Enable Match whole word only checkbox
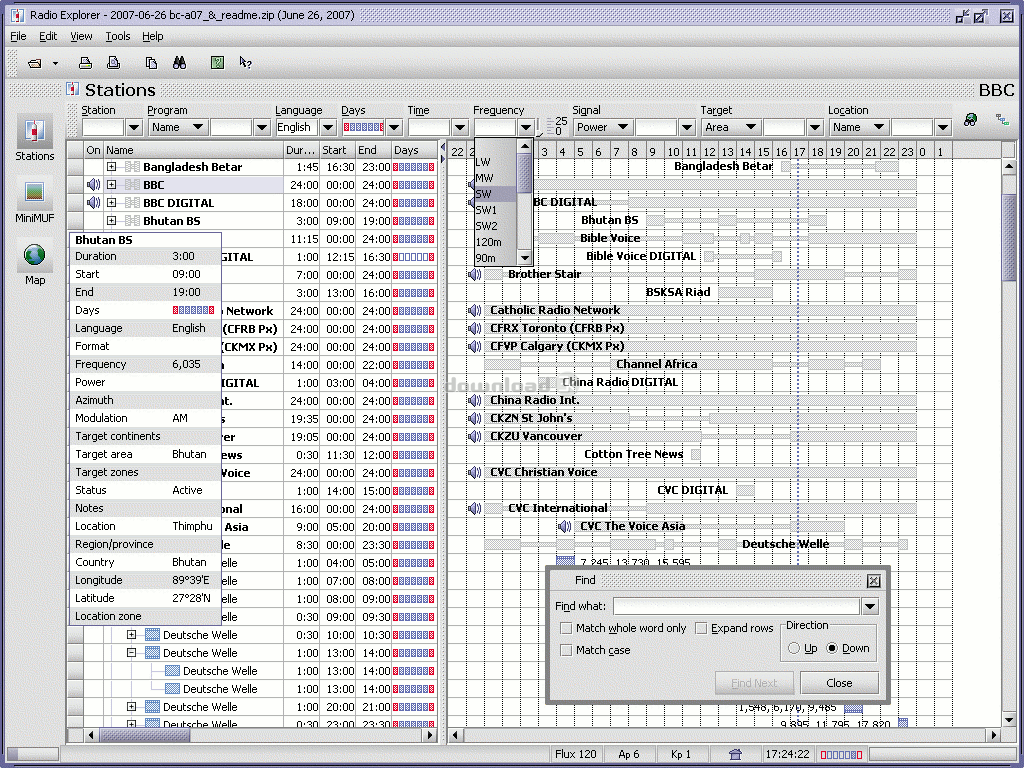The height and width of the screenshot is (768, 1024). pos(566,628)
